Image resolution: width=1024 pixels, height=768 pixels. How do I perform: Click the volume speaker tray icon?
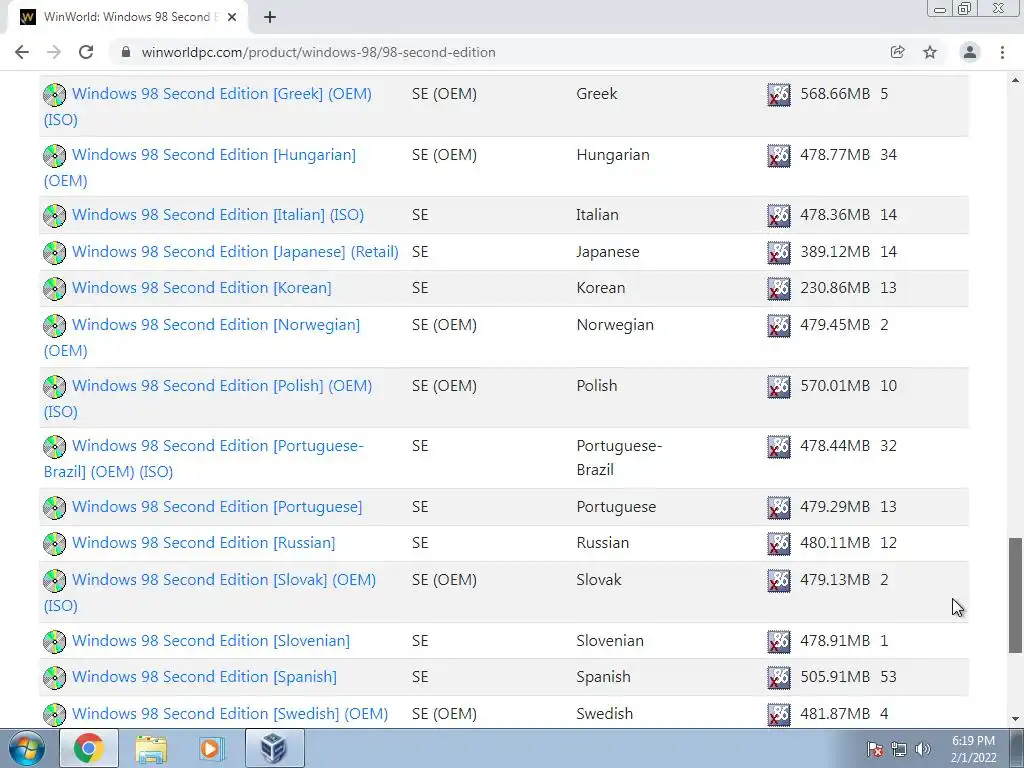tap(923, 749)
